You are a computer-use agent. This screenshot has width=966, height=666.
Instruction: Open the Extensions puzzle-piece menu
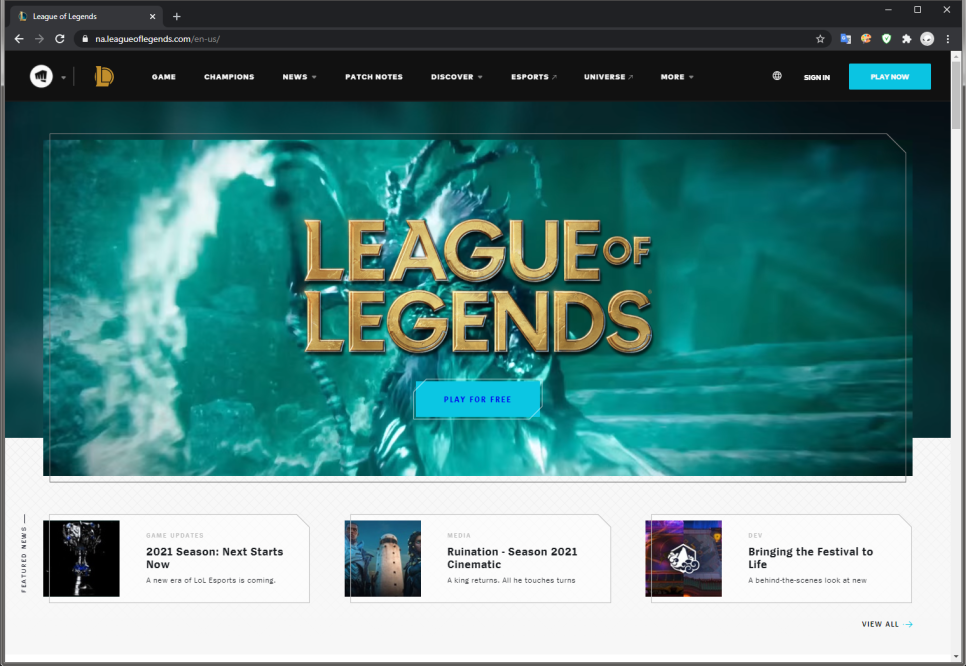[x=906, y=39]
